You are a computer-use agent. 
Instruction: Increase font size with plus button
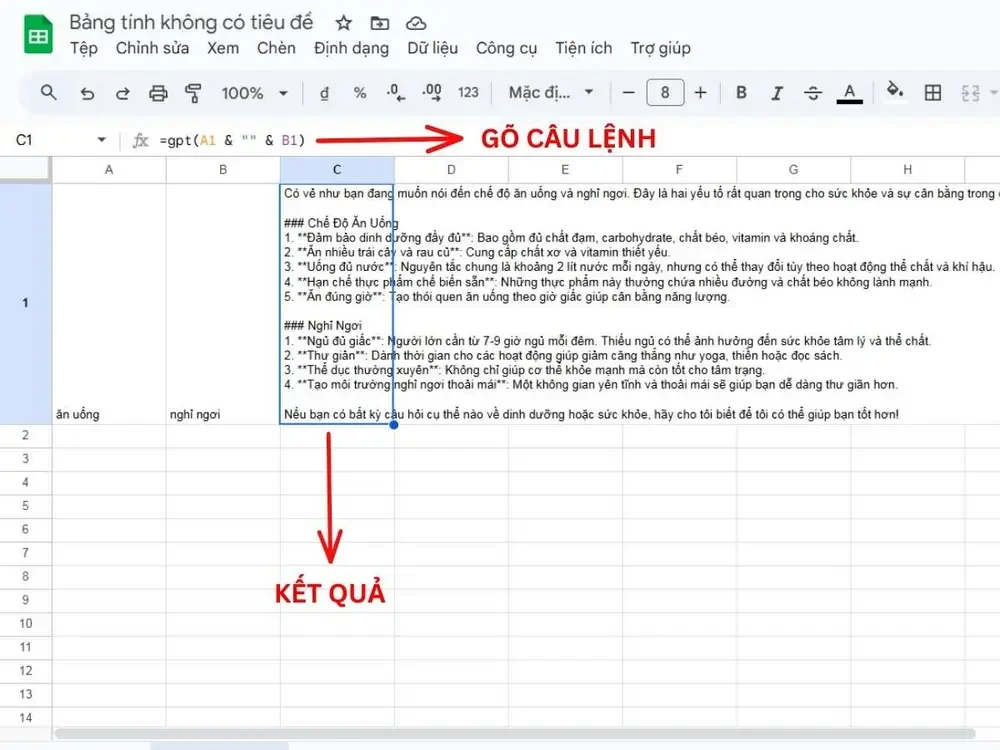[x=700, y=93]
